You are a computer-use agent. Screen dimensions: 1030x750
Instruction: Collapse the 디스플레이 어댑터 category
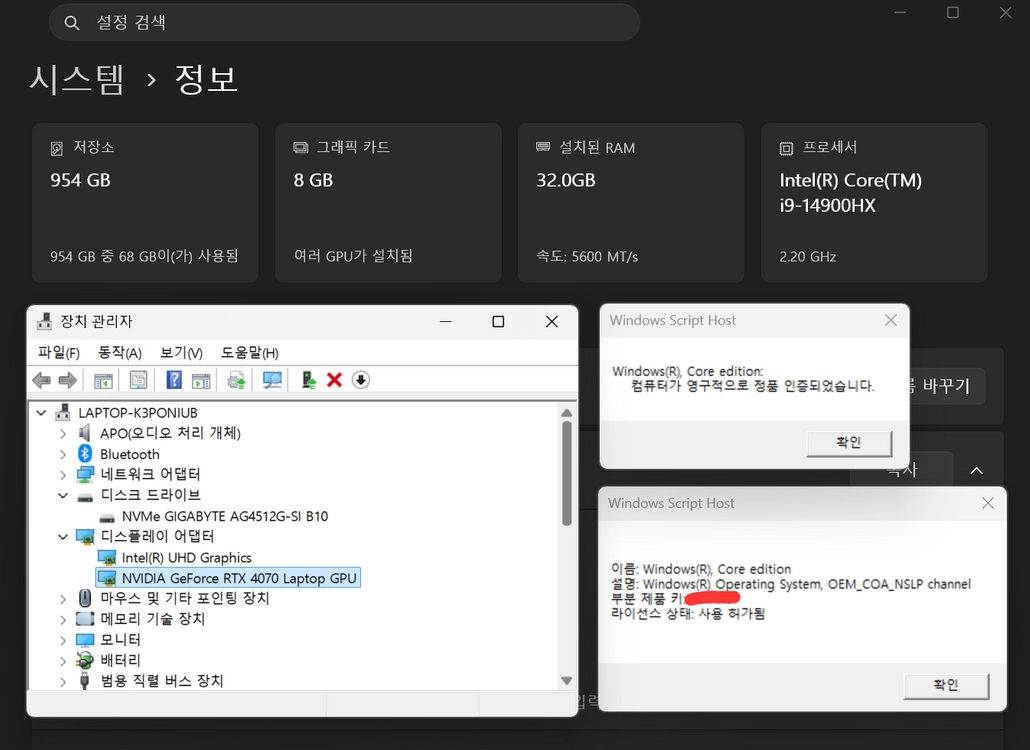click(63, 537)
